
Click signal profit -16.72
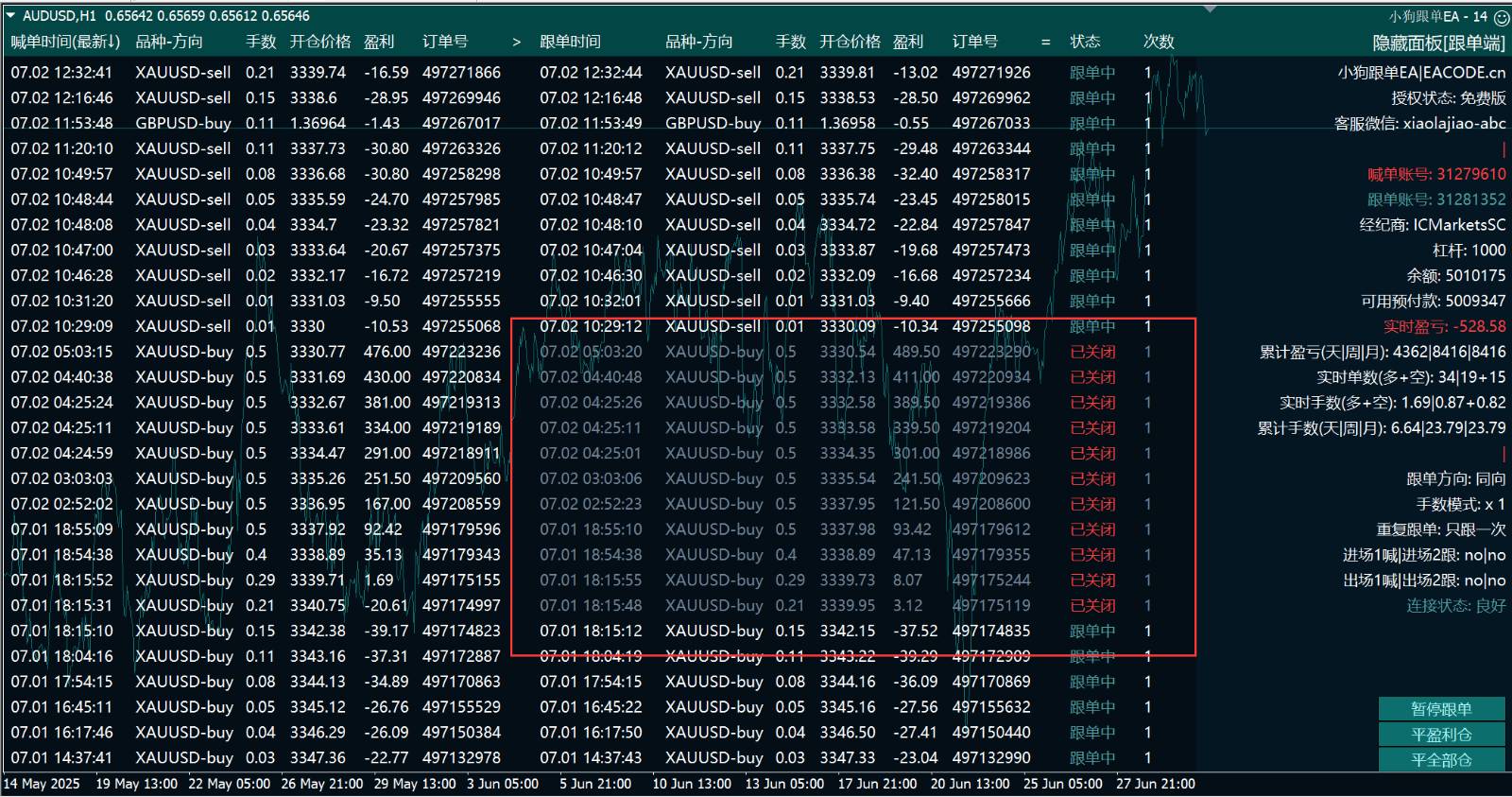387,276
